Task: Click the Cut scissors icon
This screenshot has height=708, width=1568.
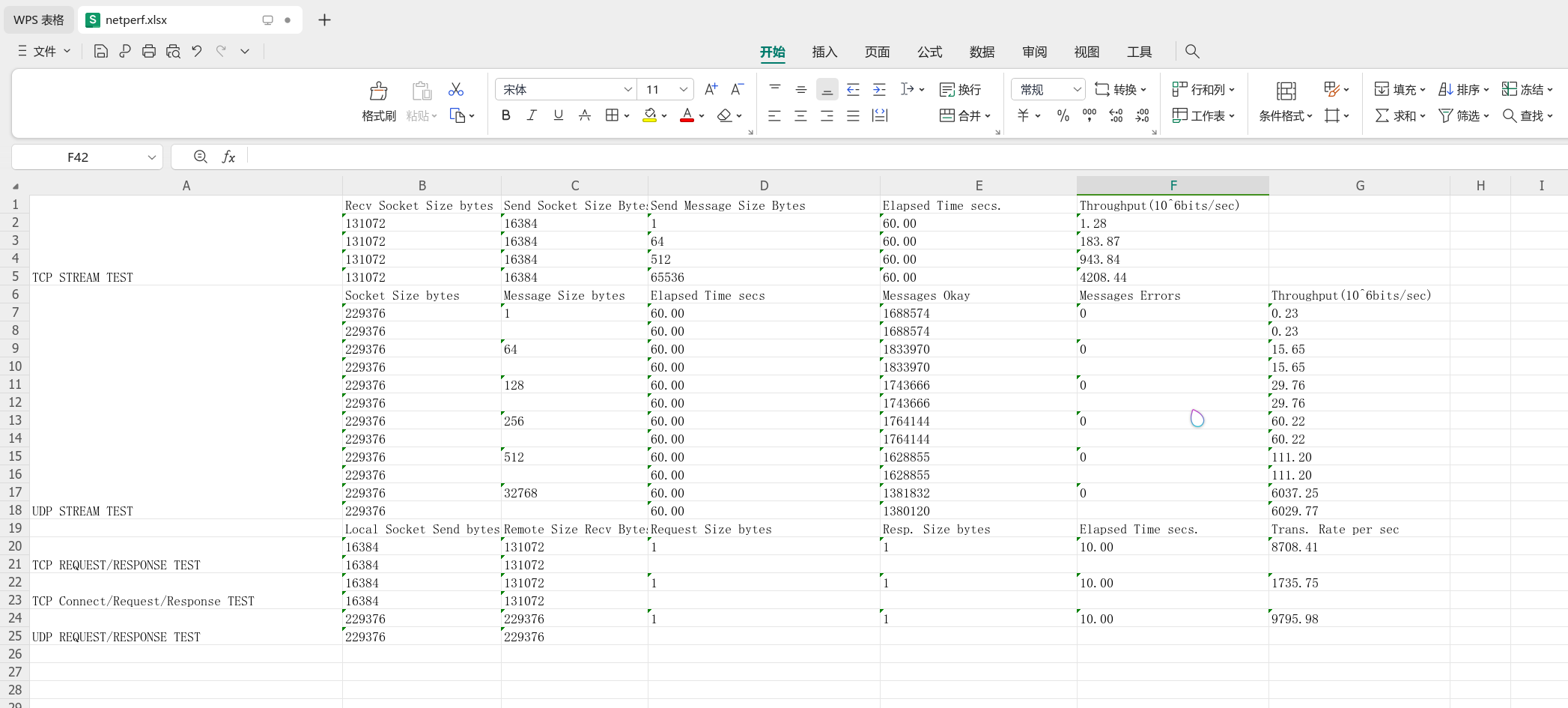Action: point(455,89)
